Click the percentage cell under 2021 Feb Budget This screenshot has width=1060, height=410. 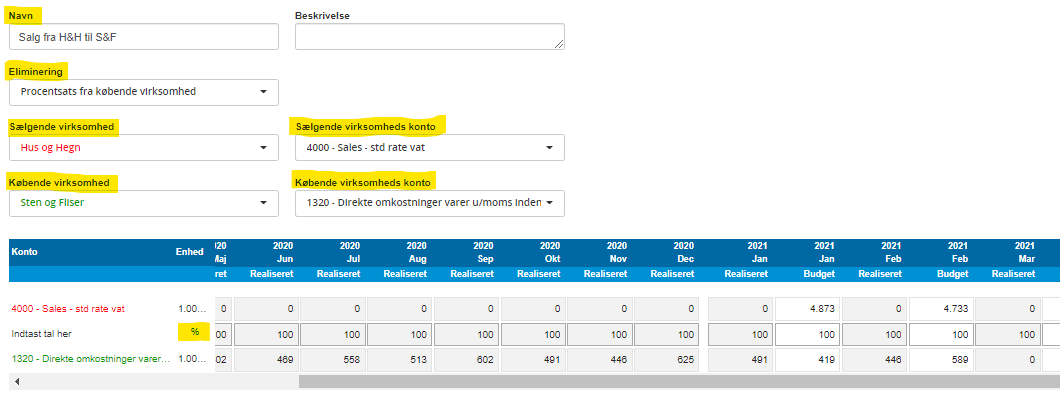coord(941,332)
